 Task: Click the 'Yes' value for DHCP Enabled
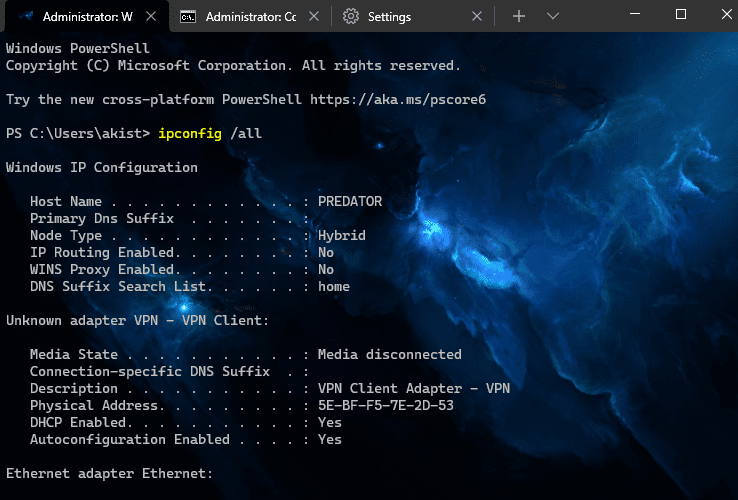coord(330,422)
